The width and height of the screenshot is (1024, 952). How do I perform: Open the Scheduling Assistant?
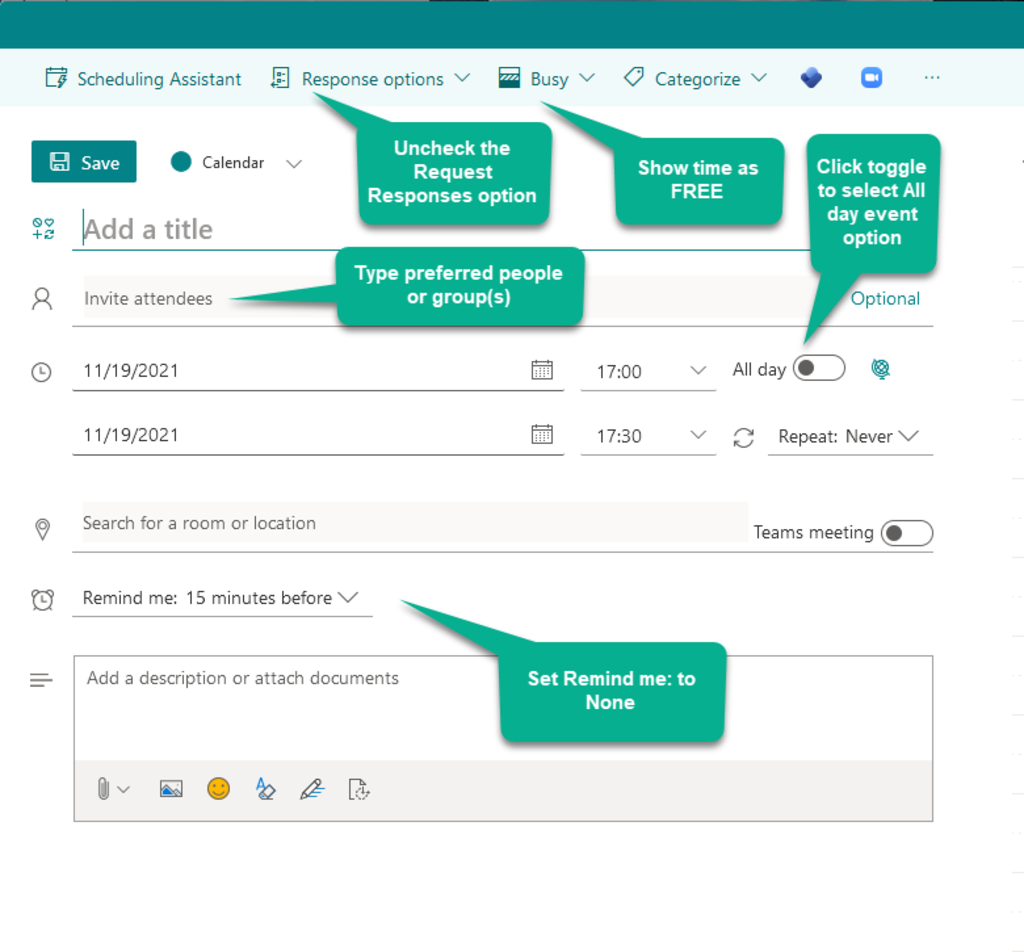click(x=142, y=78)
